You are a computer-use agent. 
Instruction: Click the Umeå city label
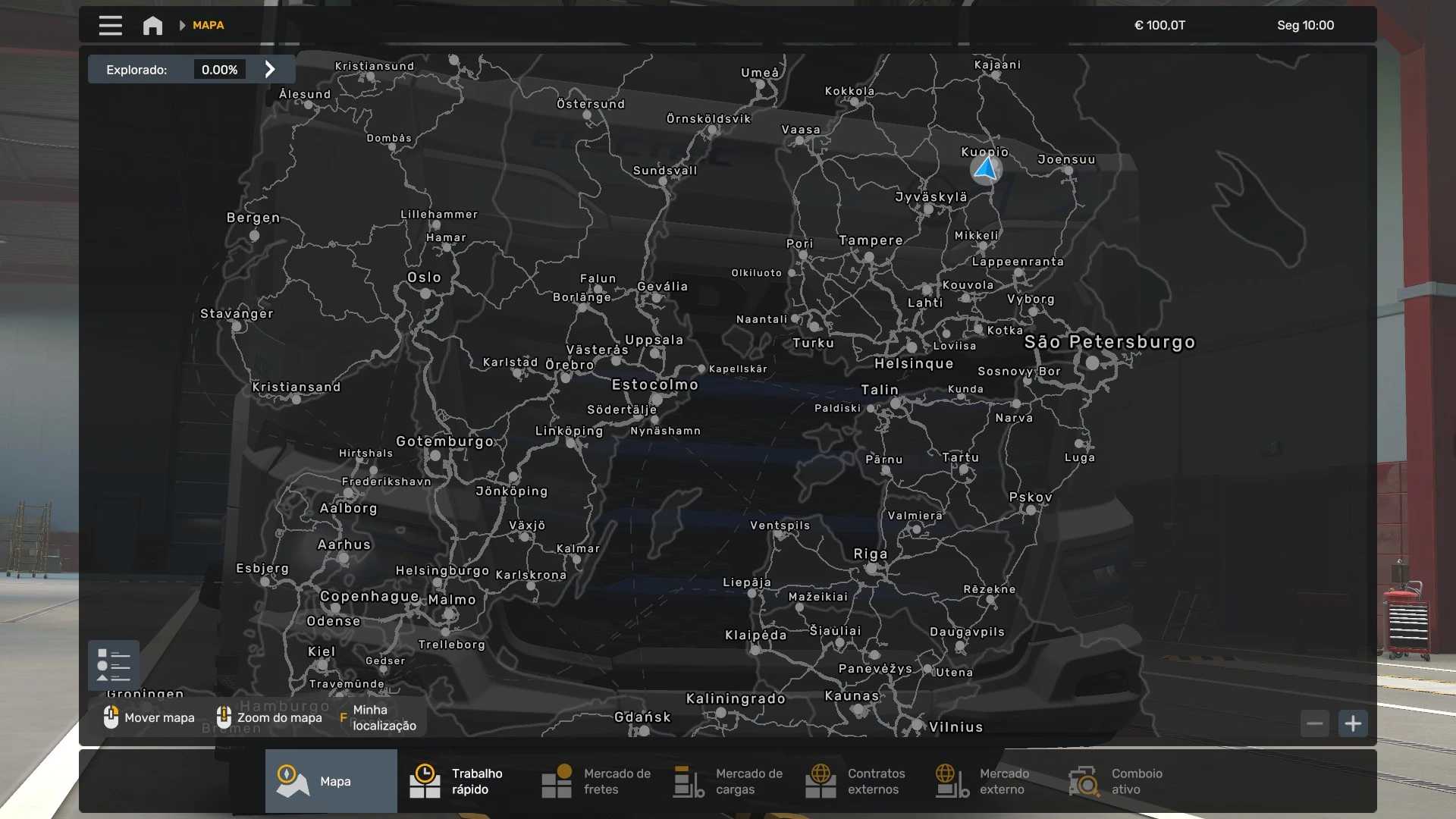pos(760,73)
